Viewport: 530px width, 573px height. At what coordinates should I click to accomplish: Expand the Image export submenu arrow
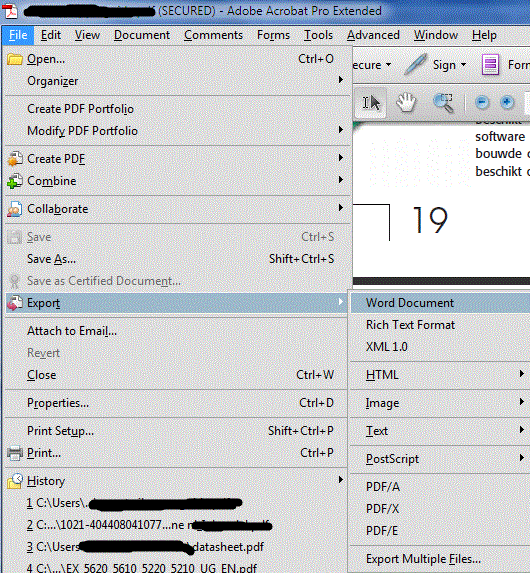pos(522,402)
